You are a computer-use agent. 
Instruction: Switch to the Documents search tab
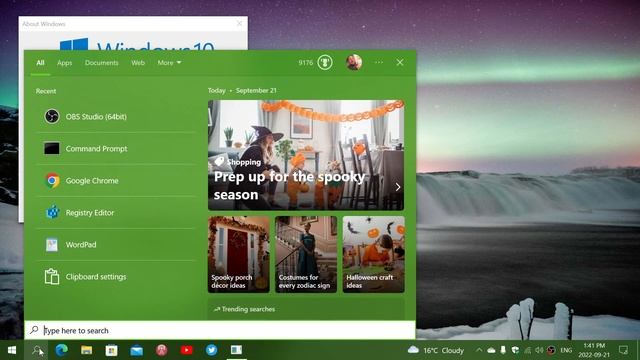click(102, 63)
